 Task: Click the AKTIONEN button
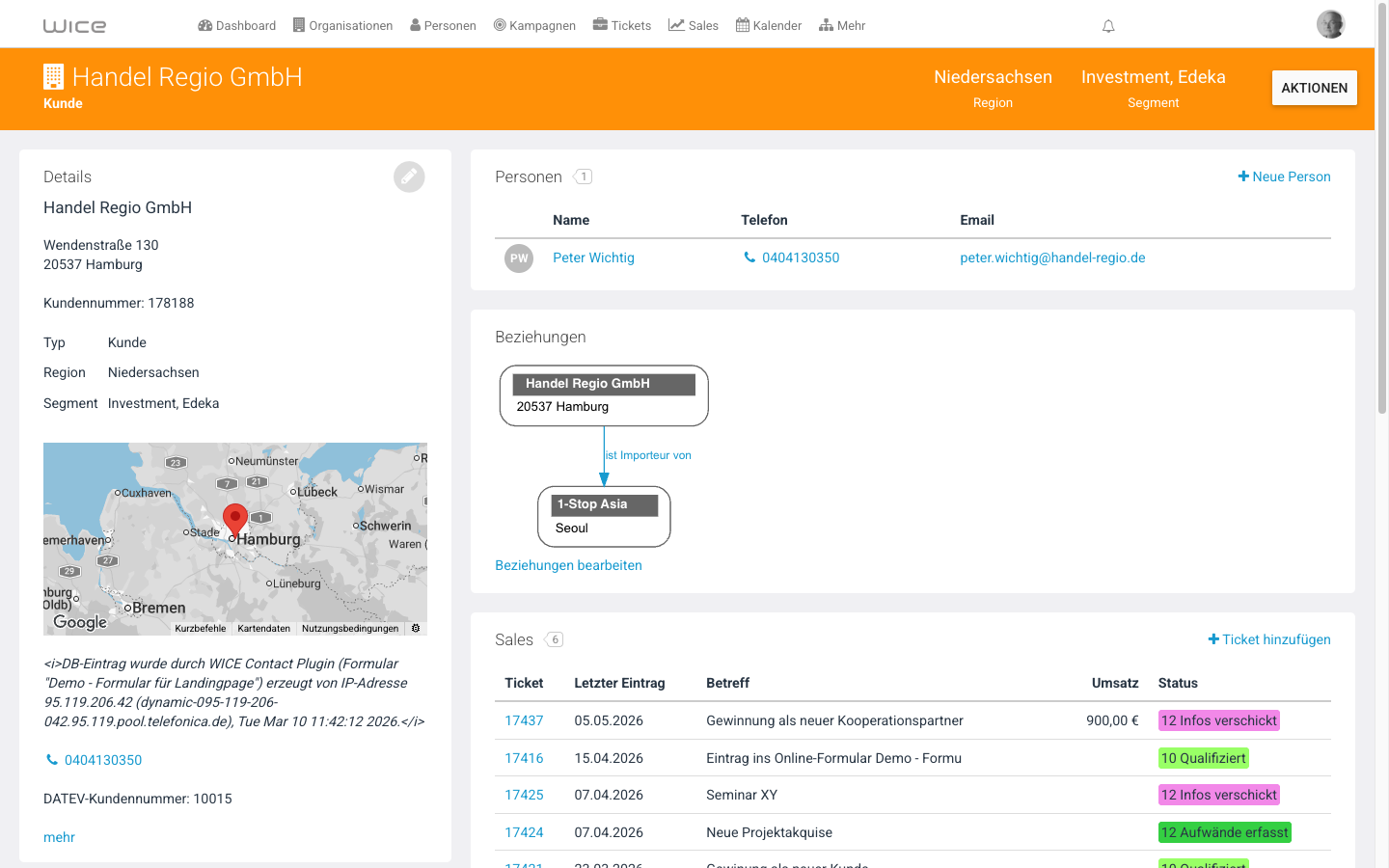coord(1315,88)
